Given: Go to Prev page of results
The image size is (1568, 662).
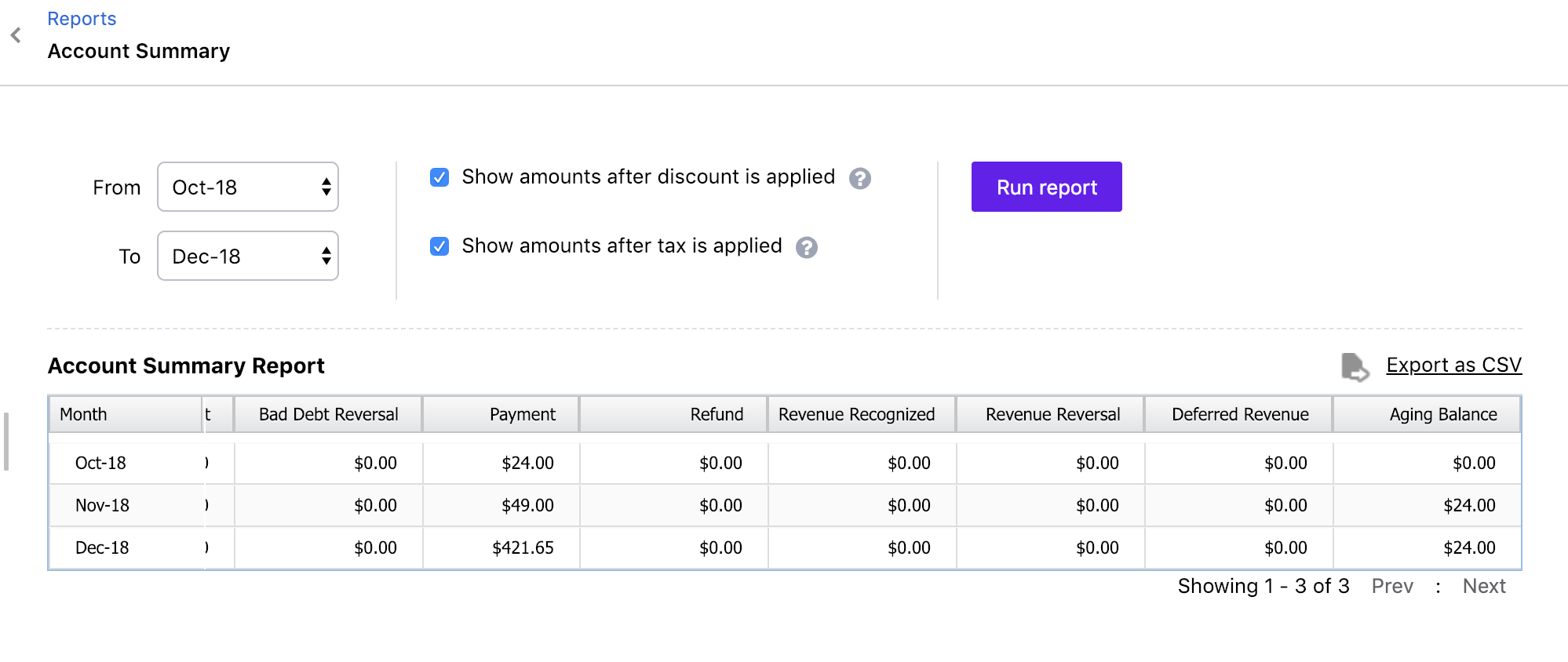Looking at the screenshot, I should 1392,586.
